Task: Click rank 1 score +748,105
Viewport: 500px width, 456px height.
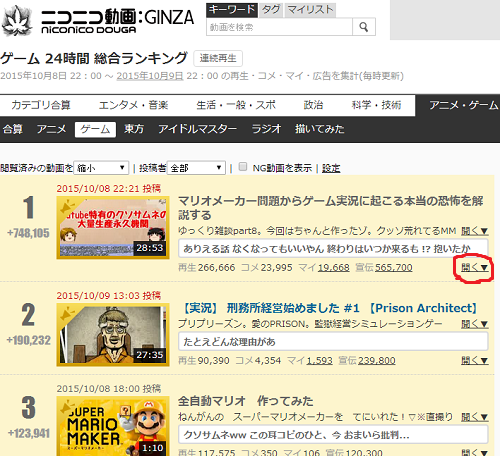Action: (x=28, y=233)
